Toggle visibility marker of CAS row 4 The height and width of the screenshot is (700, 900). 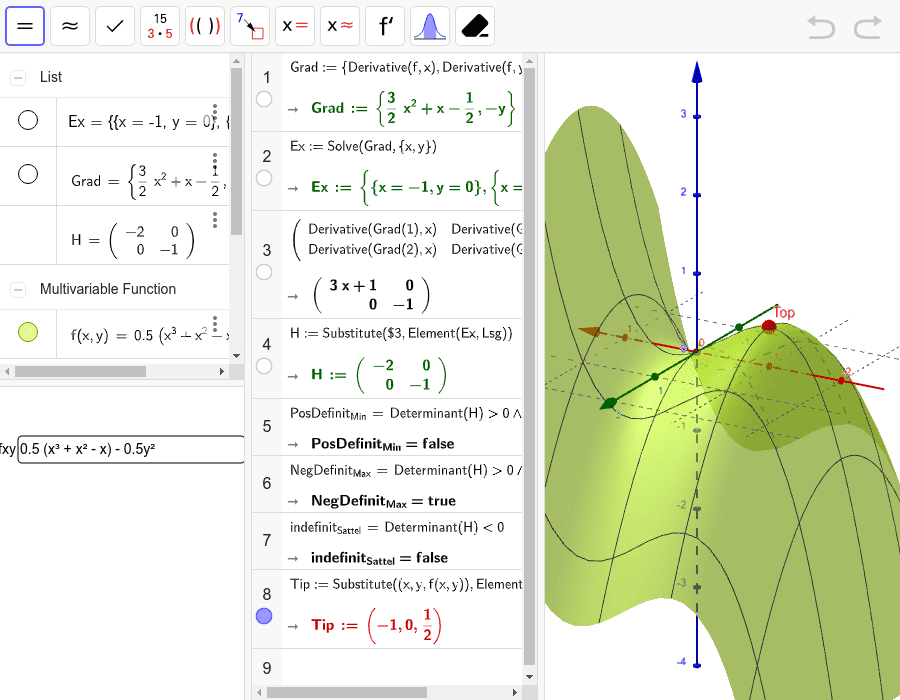coord(264,366)
